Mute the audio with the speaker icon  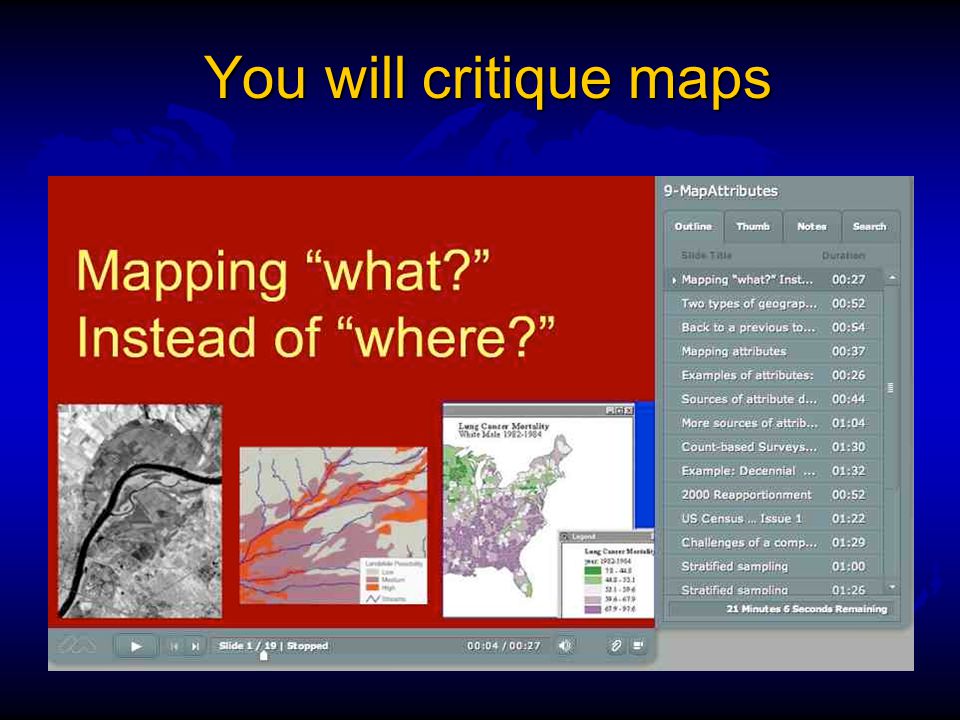tap(564, 645)
